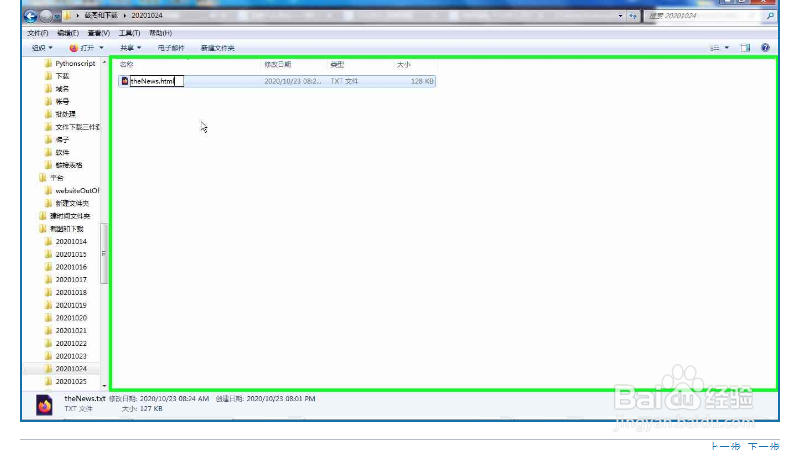This screenshot has height=450, width=800.
Task: Click the 127 KB size in the details pane
Action: pyautogui.click(x=151, y=409)
